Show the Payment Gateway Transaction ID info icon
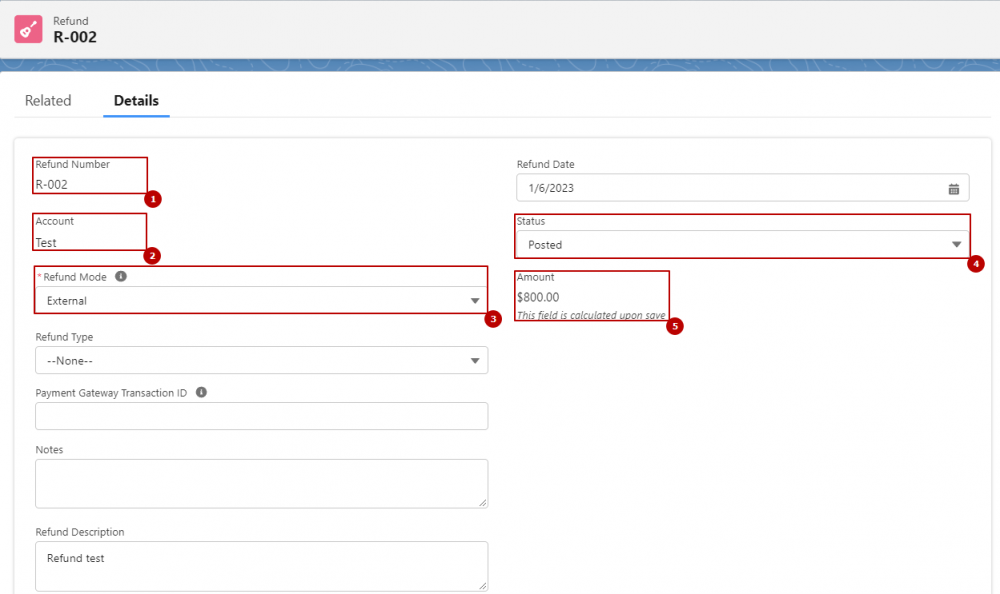Image resolution: width=1000 pixels, height=594 pixels. [x=201, y=392]
